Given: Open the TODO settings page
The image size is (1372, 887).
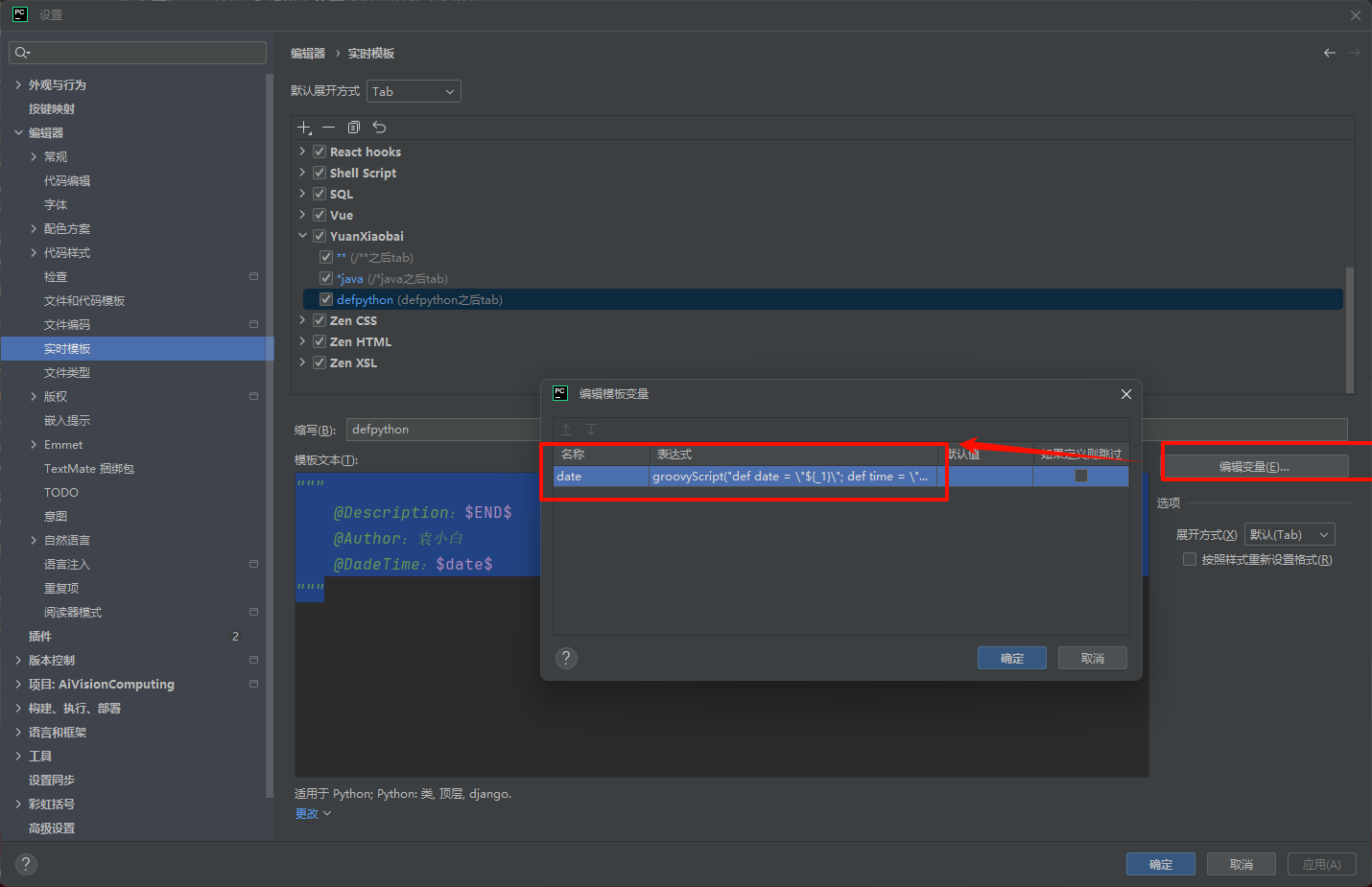Looking at the screenshot, I should [x=61, y=492].
